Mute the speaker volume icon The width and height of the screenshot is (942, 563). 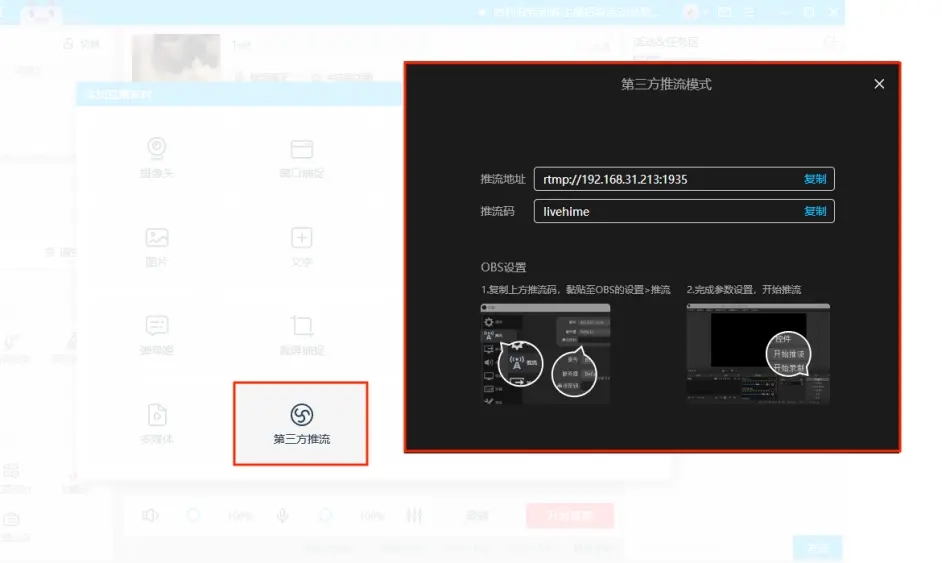pos(150,516)
